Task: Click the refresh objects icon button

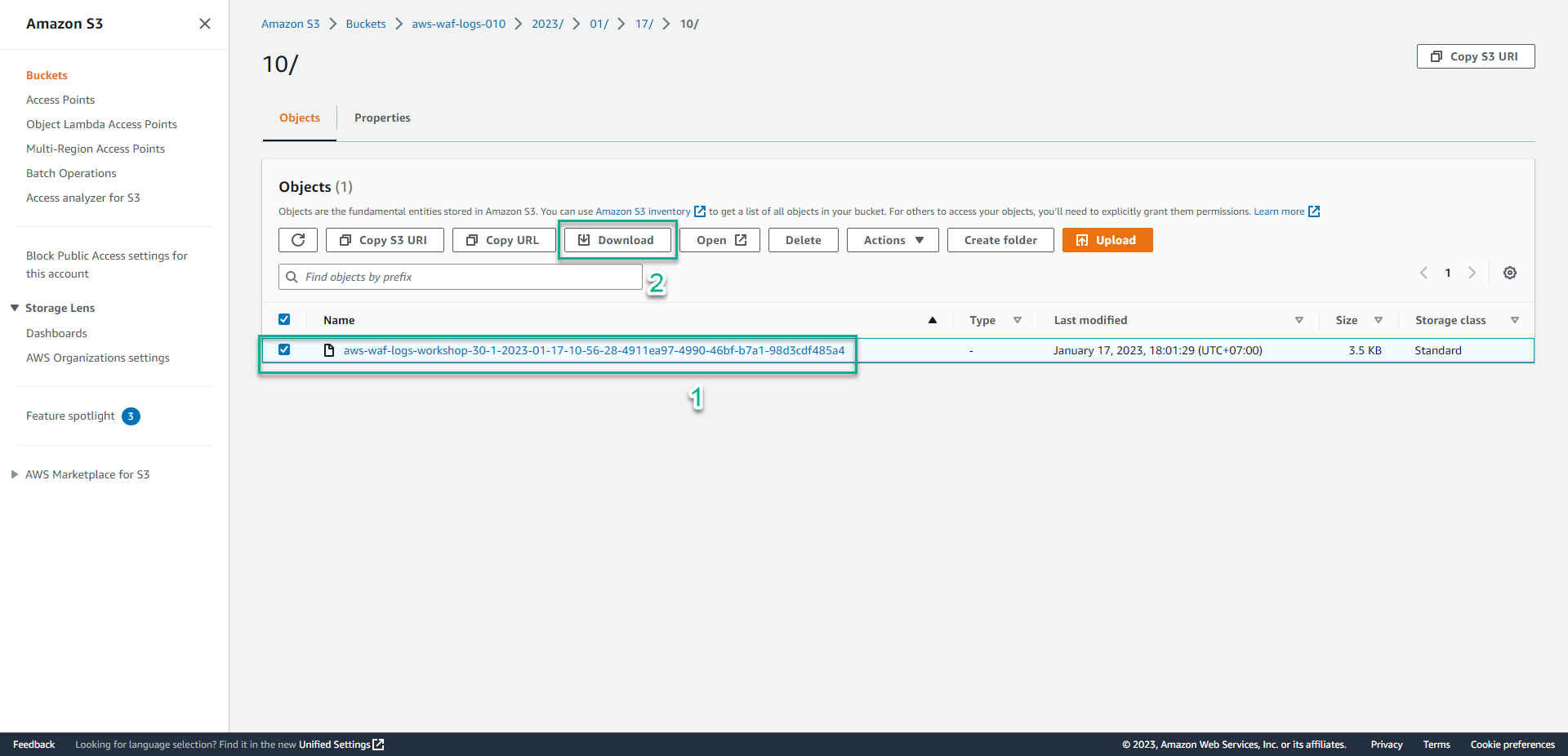Action: click(298, 240)
